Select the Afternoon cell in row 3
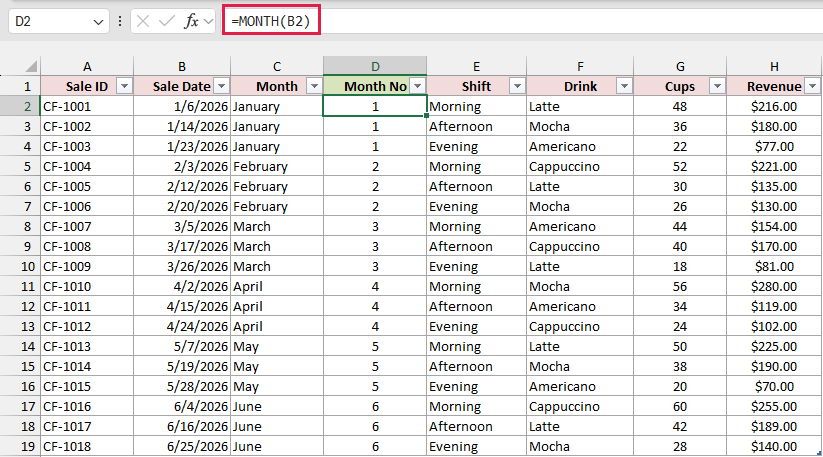This screenshot has height=457, width=823. [476, 126]
